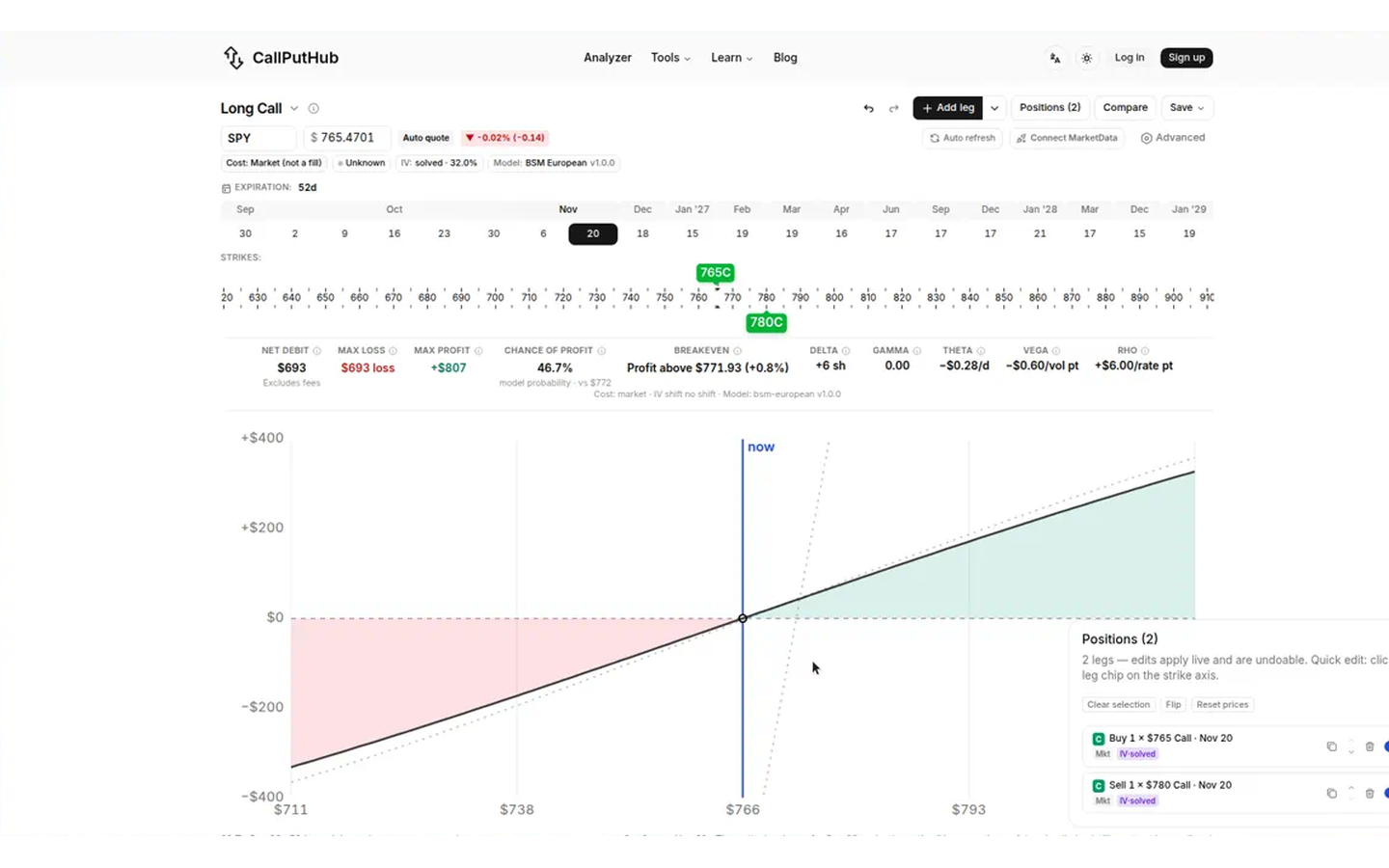Viewport: 1389px width, 868px height.
Task: Click the info icon next to Net Debit
Action: 316,351
